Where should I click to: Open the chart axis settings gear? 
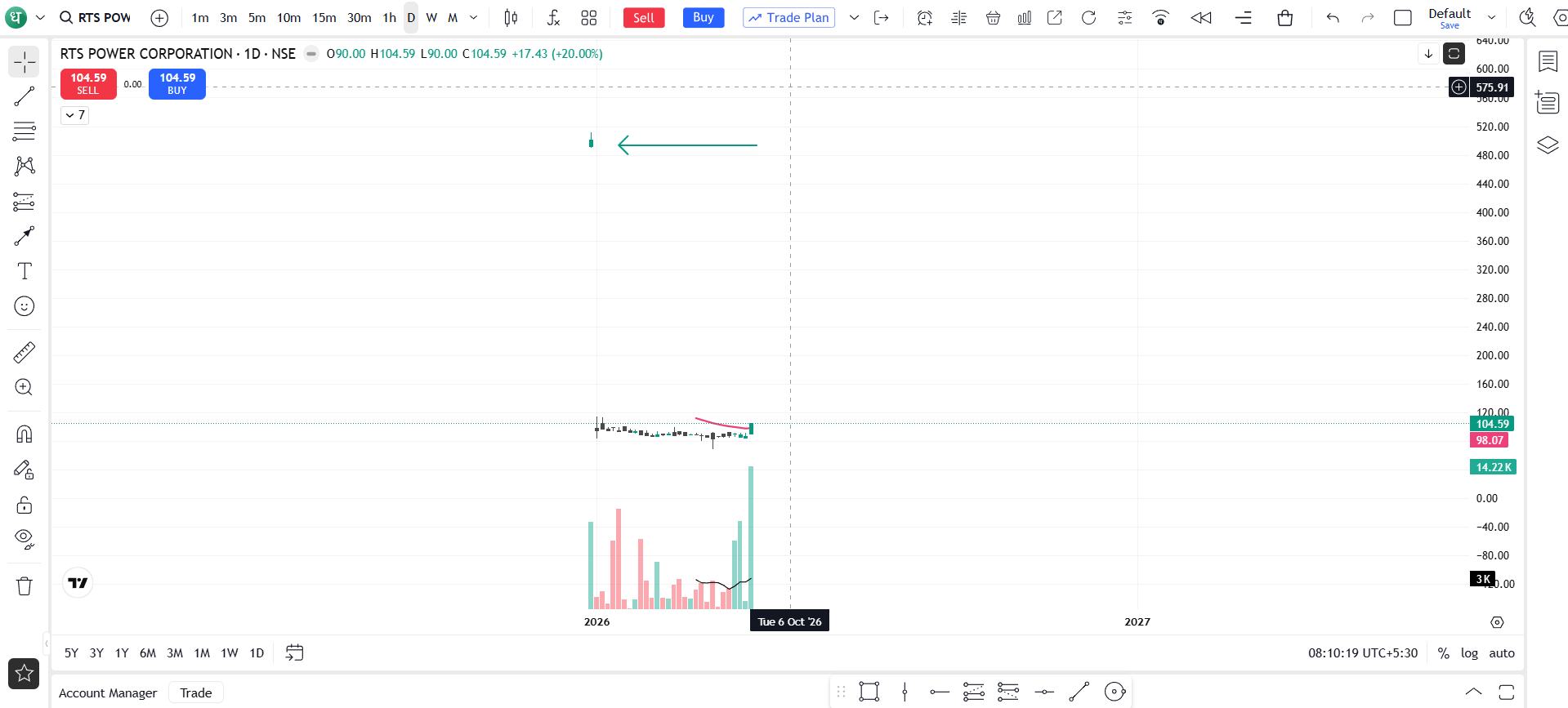1497,622
